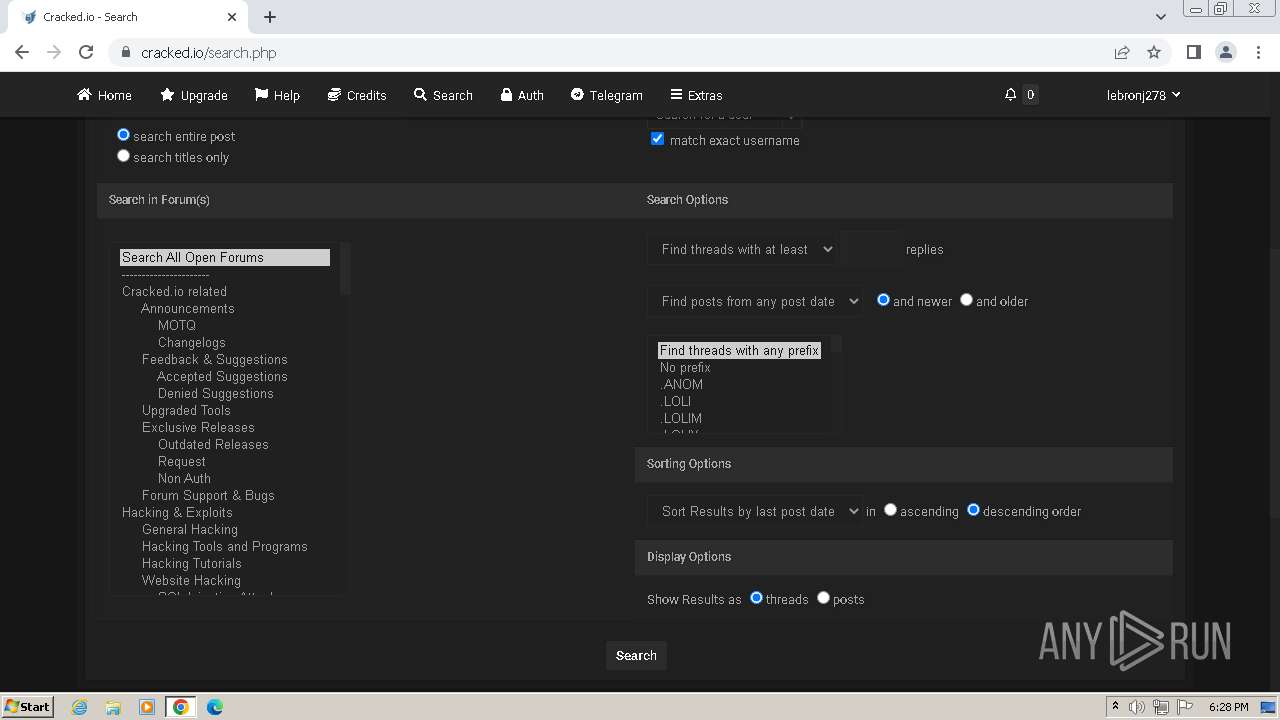Open the Credits nav item
1280x720 pixels.
[x=357, y=95]
